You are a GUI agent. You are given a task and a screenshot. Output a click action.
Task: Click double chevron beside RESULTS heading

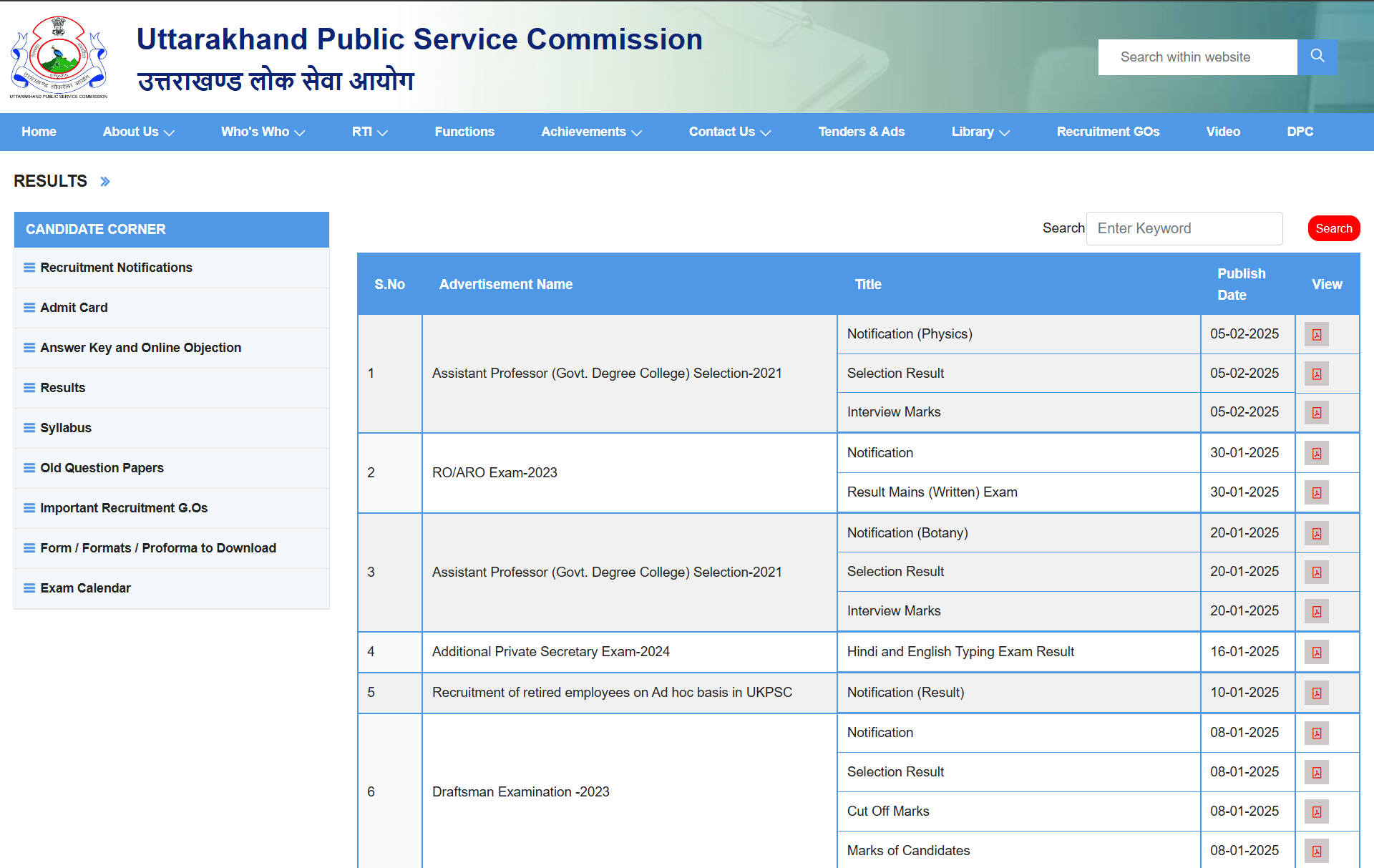[x=105, y=182]
